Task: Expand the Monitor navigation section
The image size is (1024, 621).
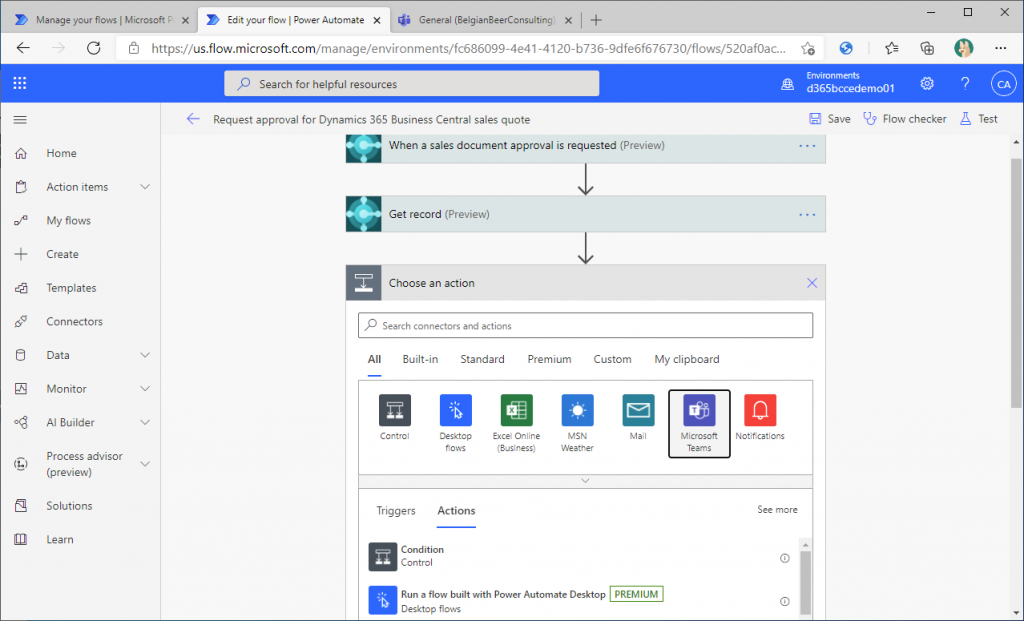Action: [145, 389]
